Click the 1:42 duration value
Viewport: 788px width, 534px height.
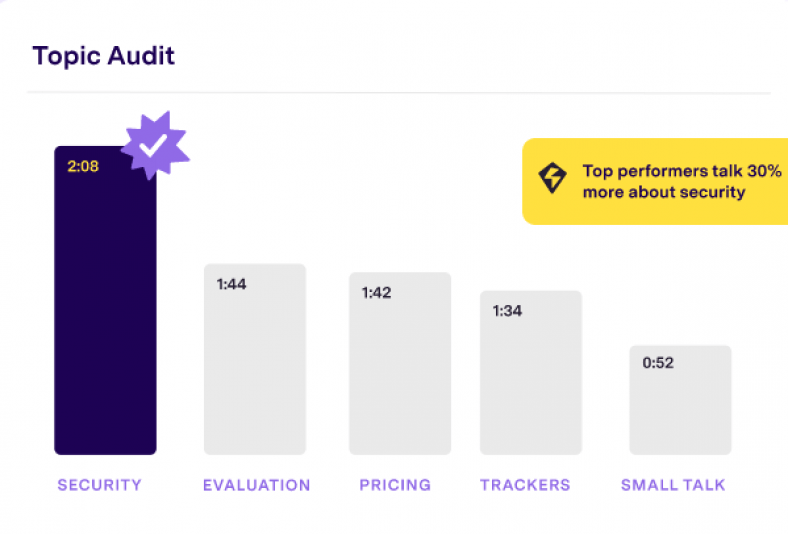pos(377,293)
